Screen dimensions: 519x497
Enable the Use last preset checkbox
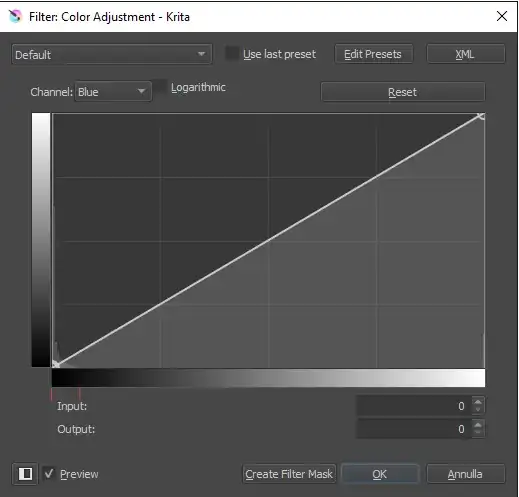coord(232,53)
